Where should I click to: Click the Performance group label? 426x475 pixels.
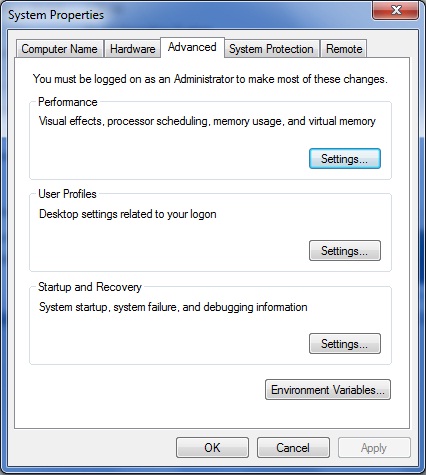pos(68,102)
